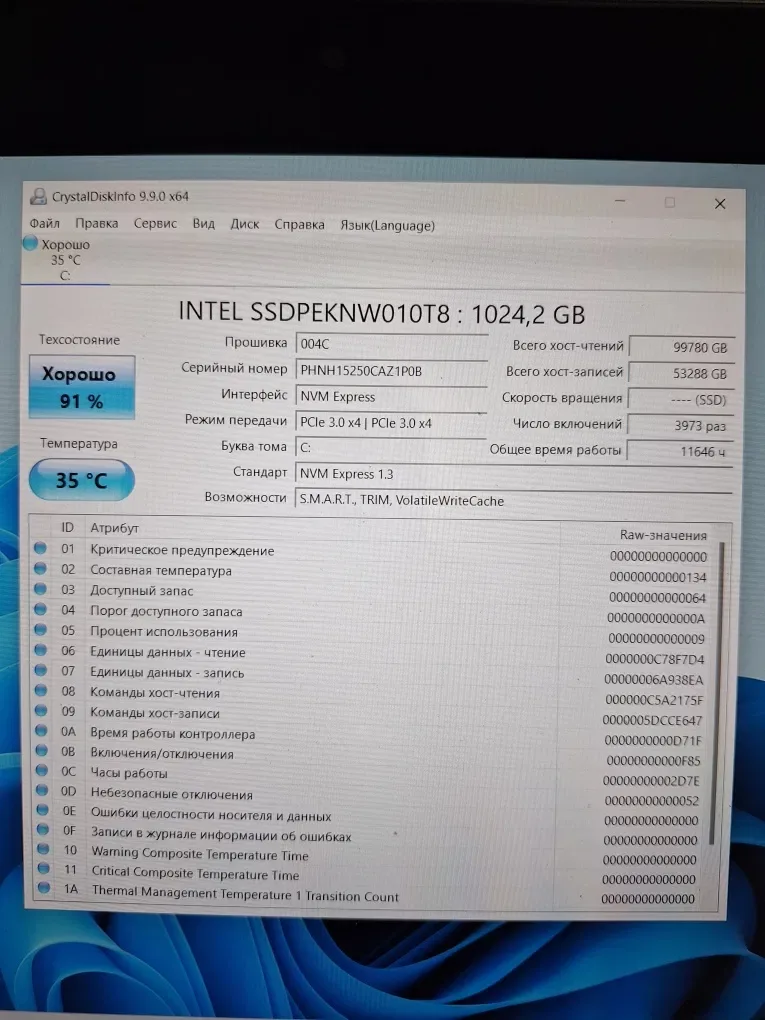
Task: Click the Атрибут column header
Action: click(114, 528)
